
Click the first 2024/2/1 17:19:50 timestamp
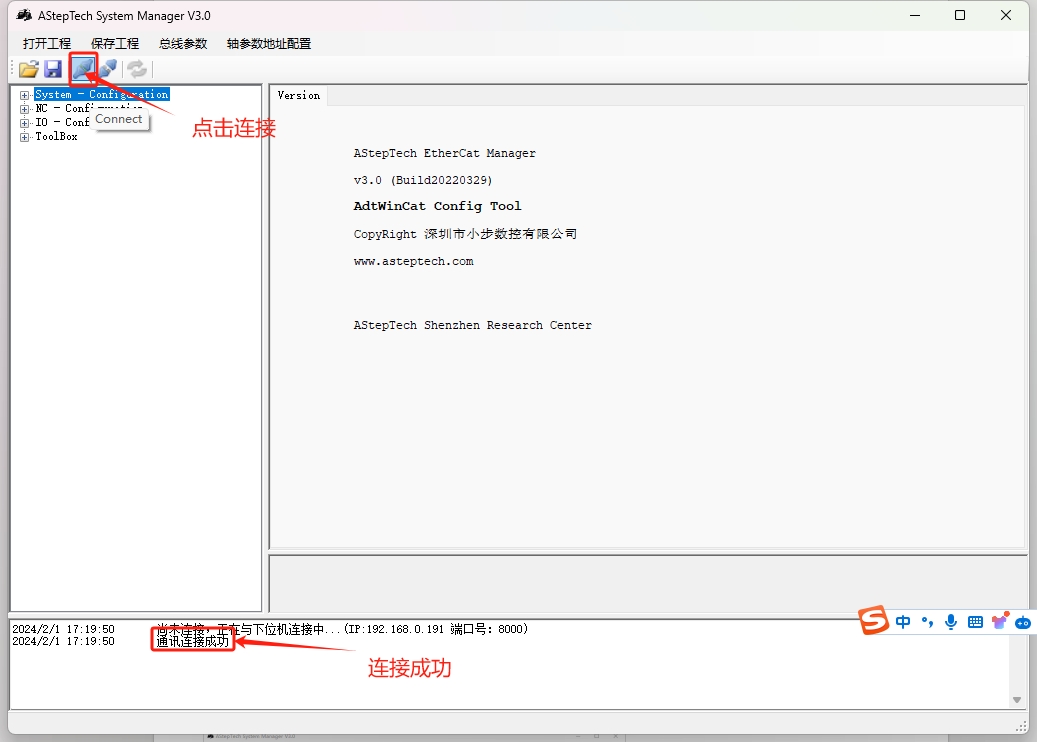coord(63,629)
